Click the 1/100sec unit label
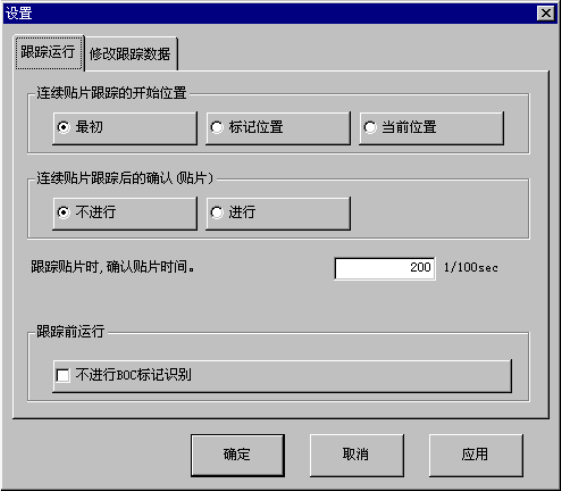This screenshot has height=491, width=561. click(x=471, y=268)
